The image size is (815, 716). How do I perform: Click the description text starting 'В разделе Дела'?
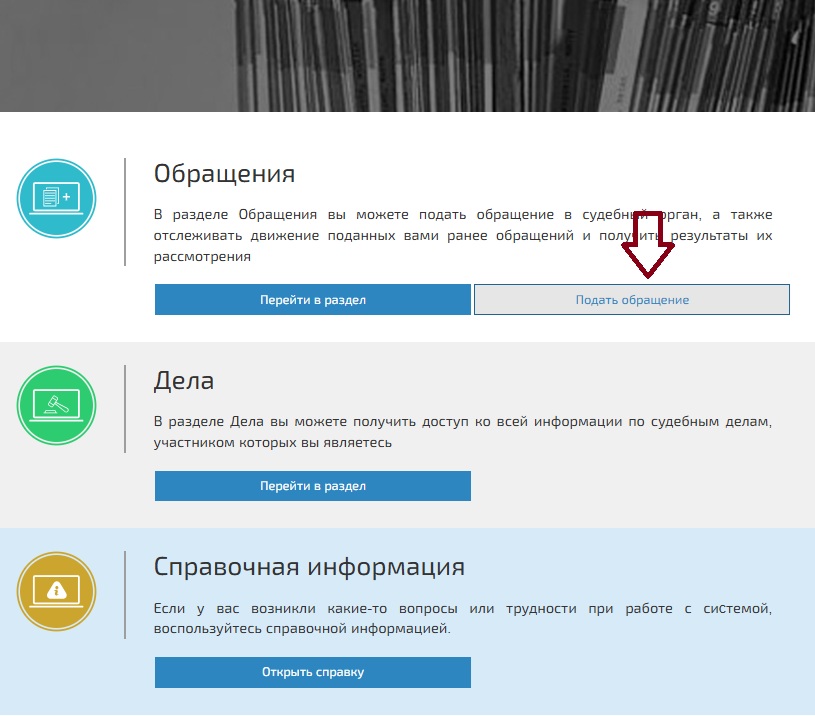[463, 432]
